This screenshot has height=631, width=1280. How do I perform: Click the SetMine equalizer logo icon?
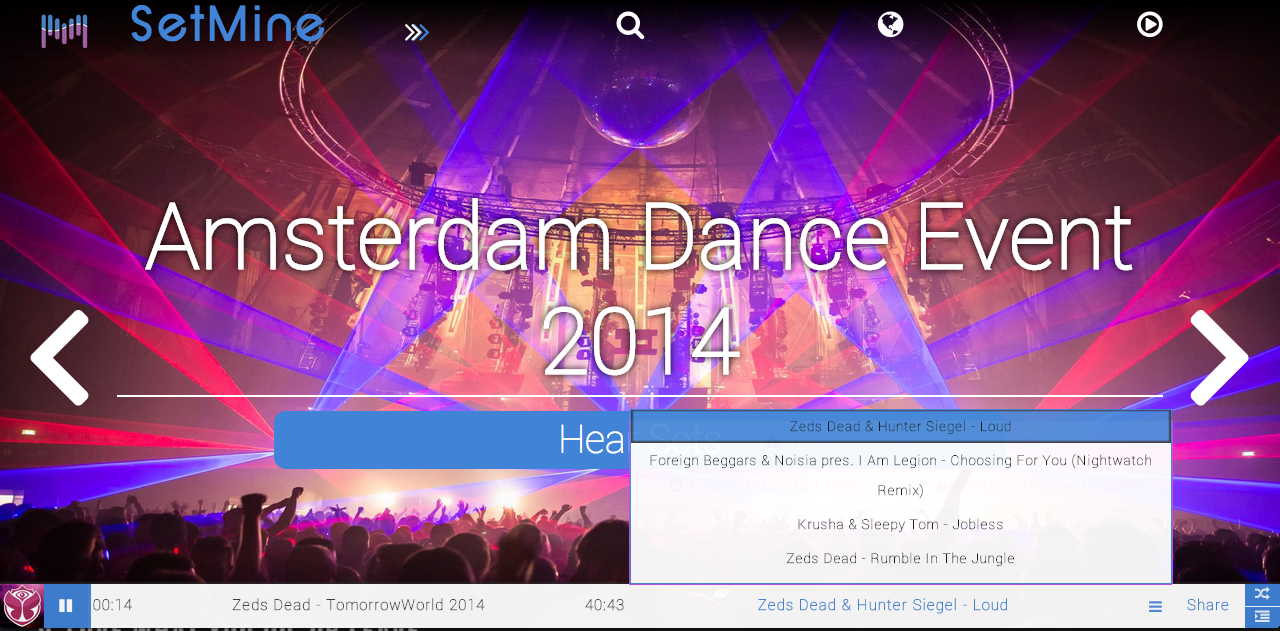(64, 31)
